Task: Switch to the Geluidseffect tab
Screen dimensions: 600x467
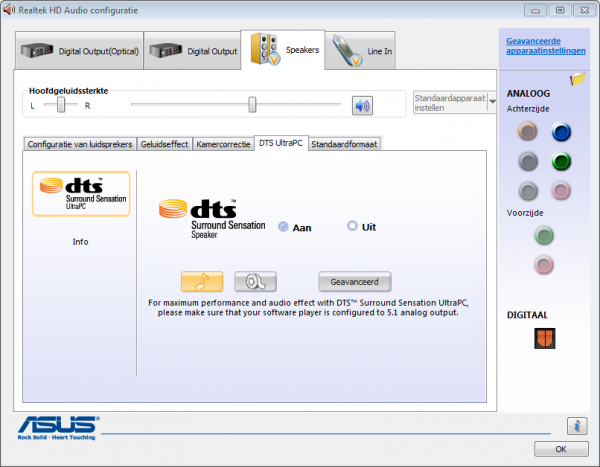Action: pyautogui.click(x=164, y=144)
